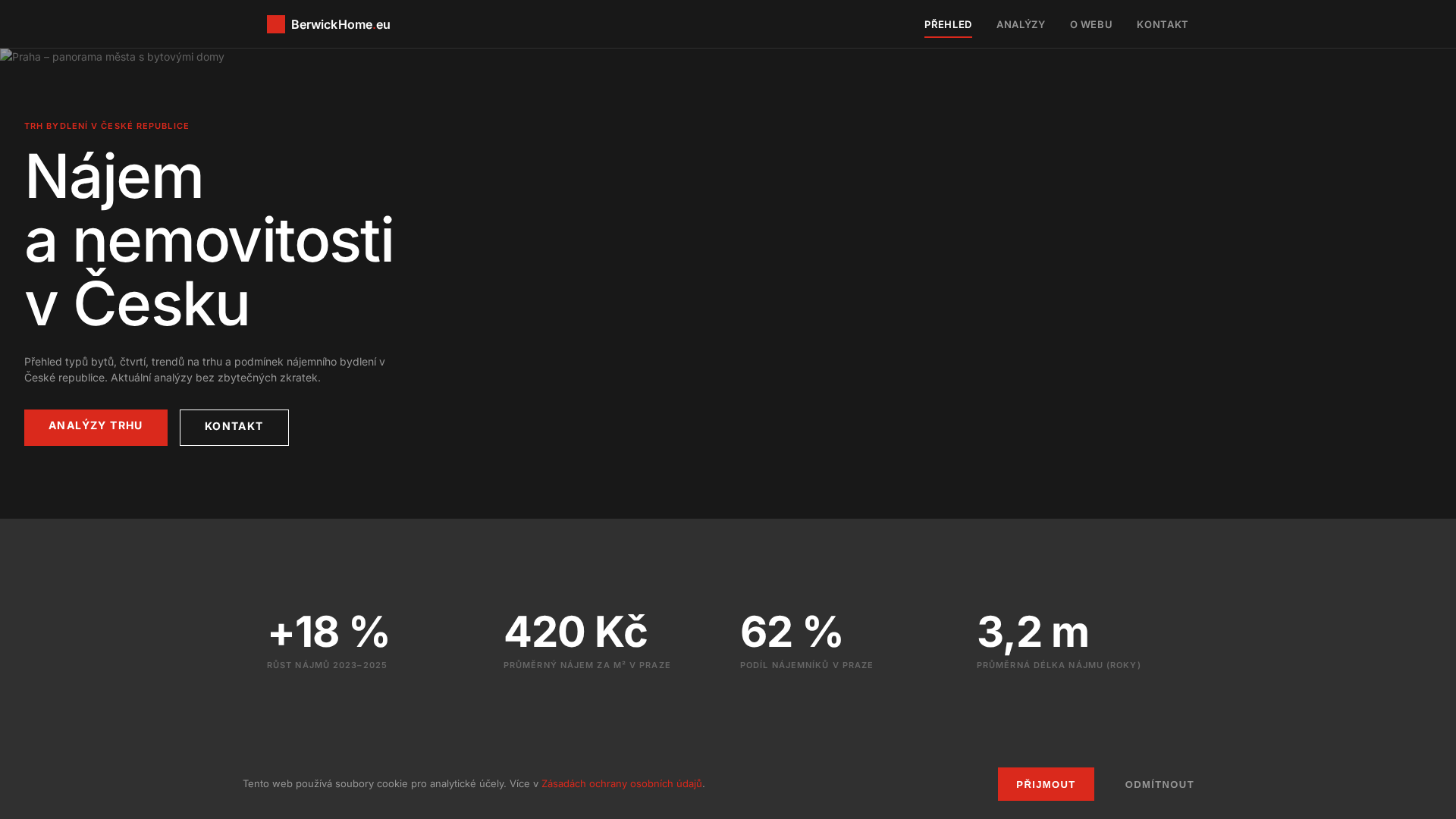This screenshot has width=1456, height=819.
Task: Click the 'Nájem a nemovitosti v Česku' heading
Action: pyautogui.click(x=209, y=240)
